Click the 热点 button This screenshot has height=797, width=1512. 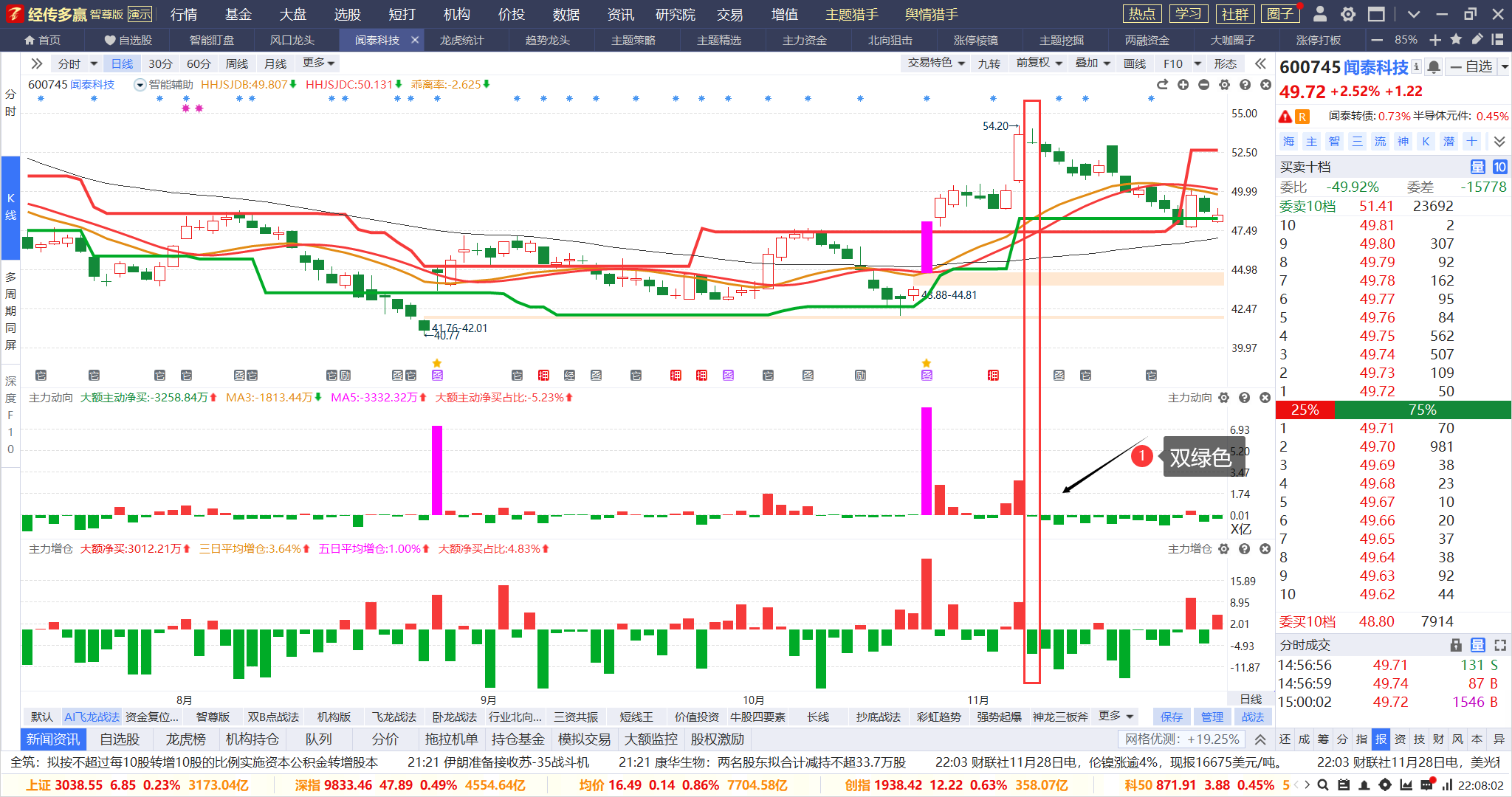(x=1142, y=14)
